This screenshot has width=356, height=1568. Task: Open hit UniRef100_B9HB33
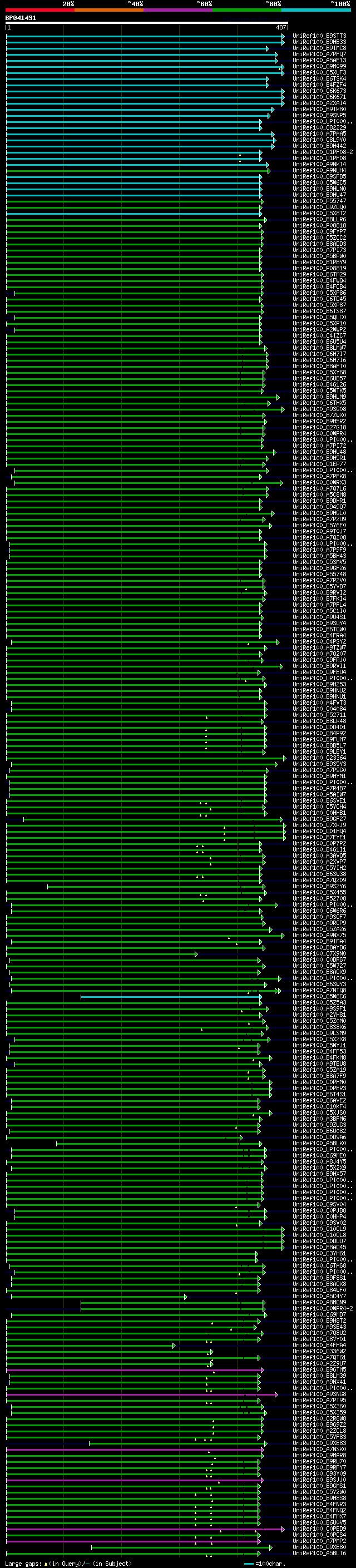319,42
